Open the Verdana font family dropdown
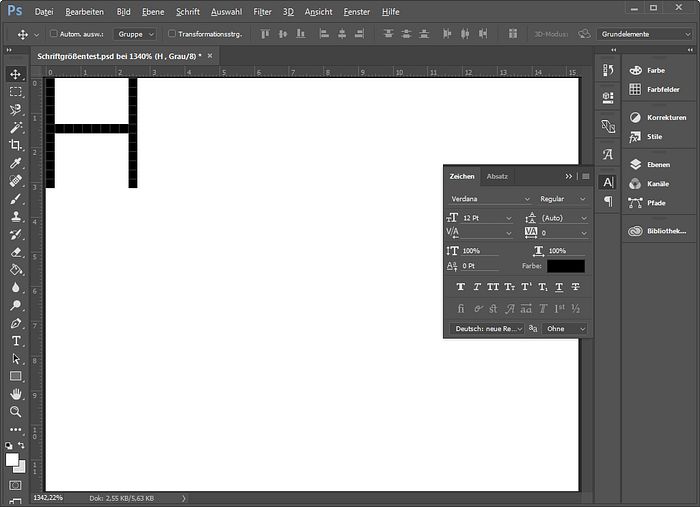 490,199
